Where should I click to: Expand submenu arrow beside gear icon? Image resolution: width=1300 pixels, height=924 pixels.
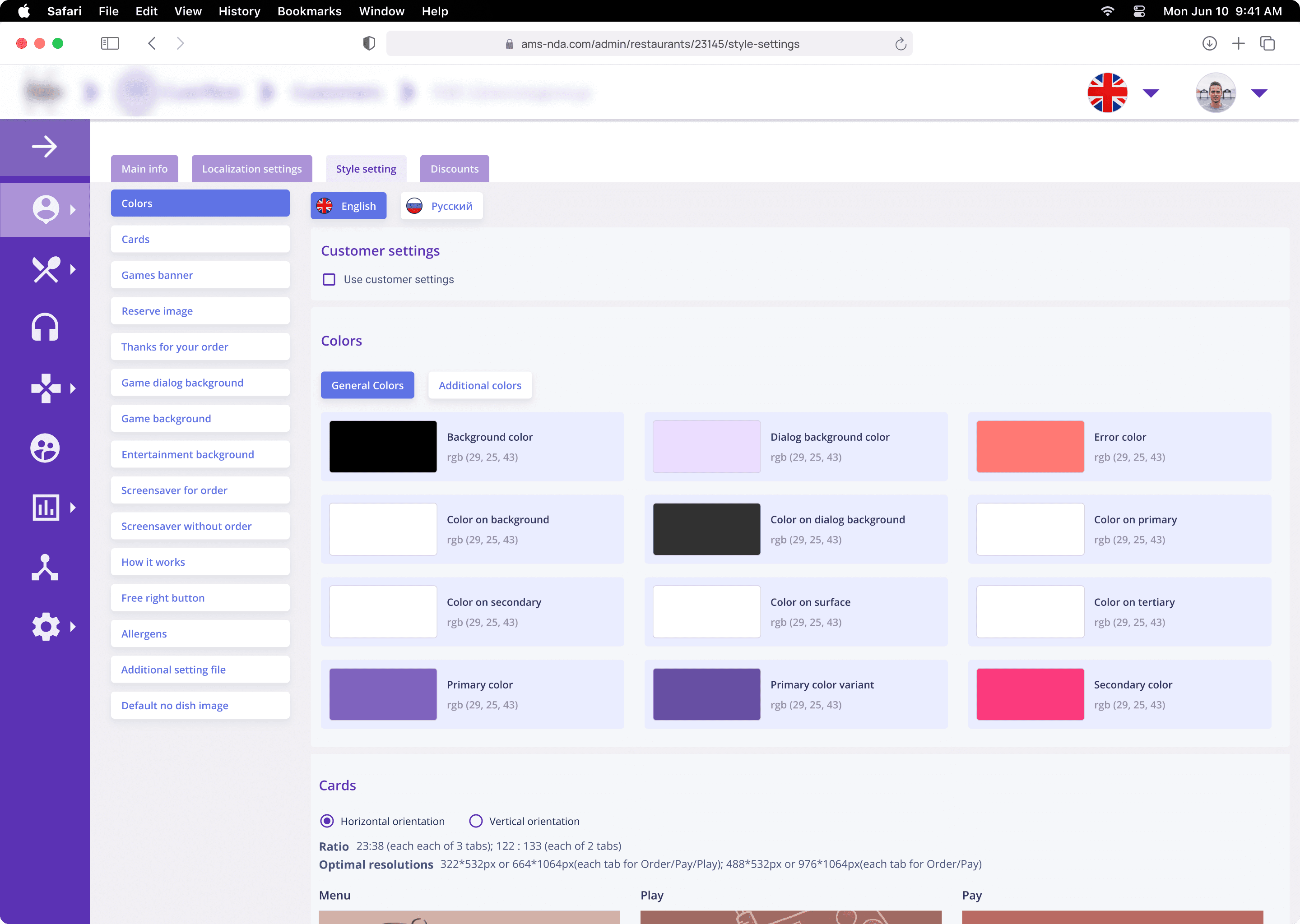coord(73,626)
